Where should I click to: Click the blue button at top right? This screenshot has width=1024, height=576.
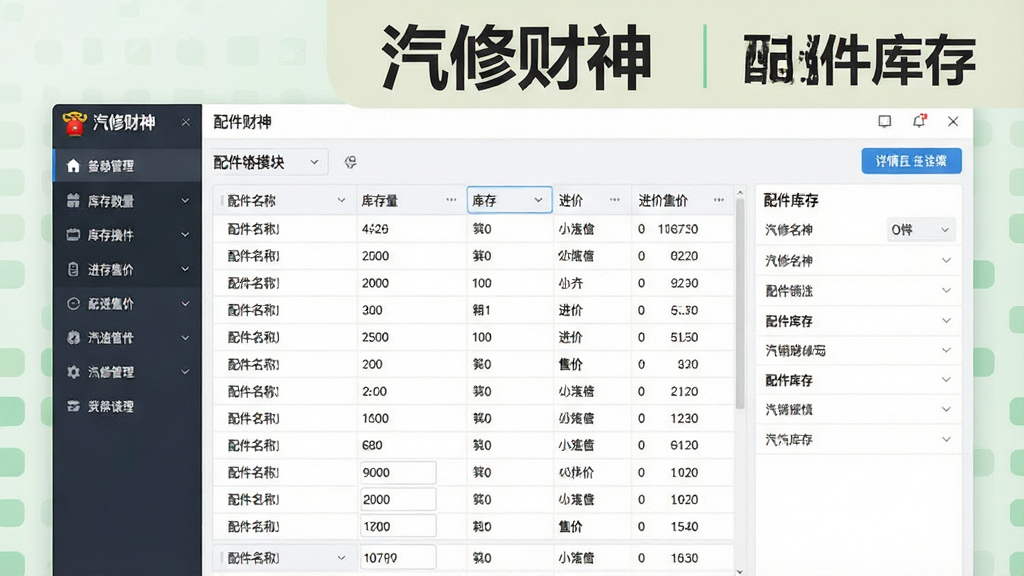coord(911,161)
